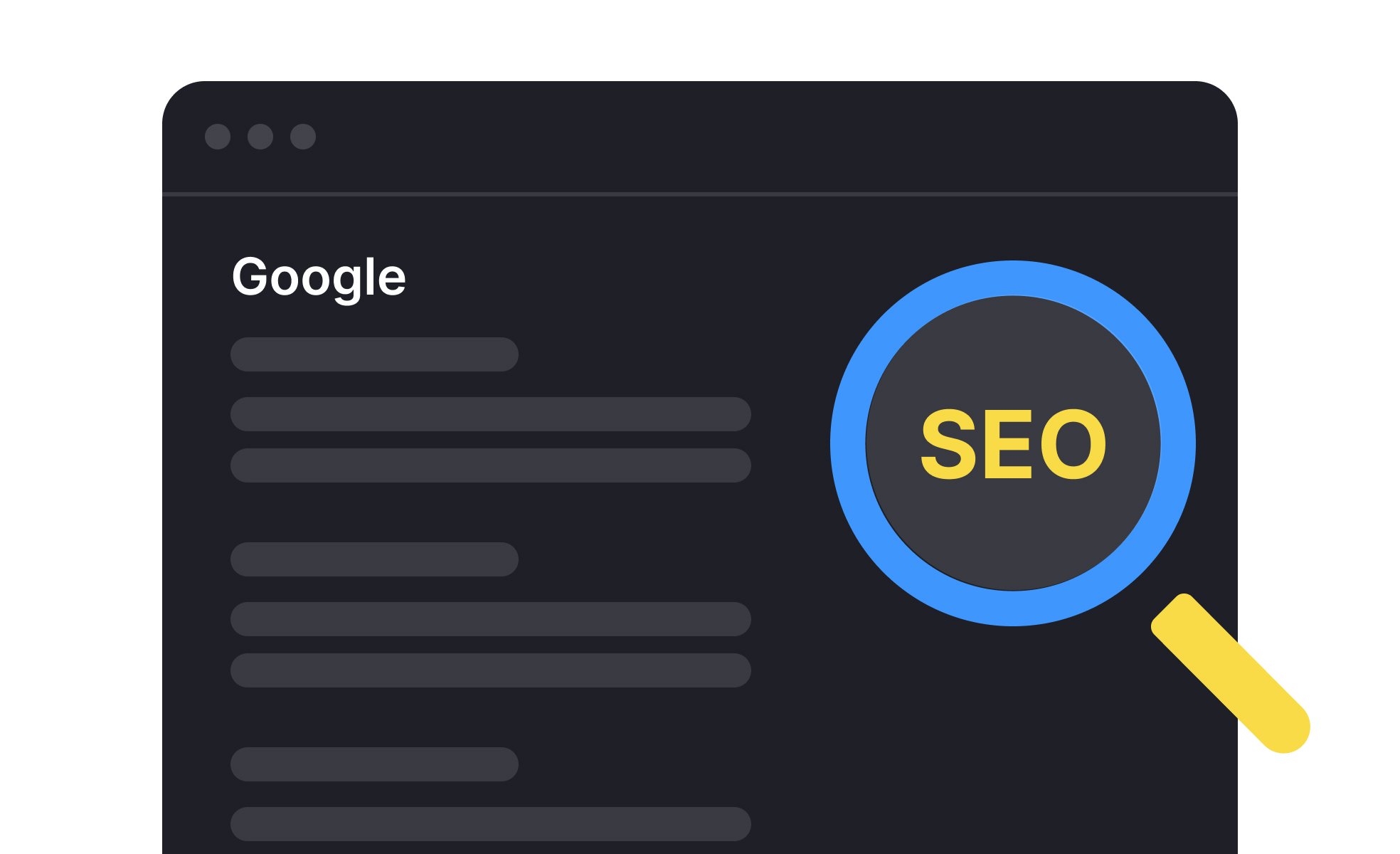Open the first search result title bar
Viewport: 1400px width, 854px height.
pyautogui.click(x=374, y=354)
